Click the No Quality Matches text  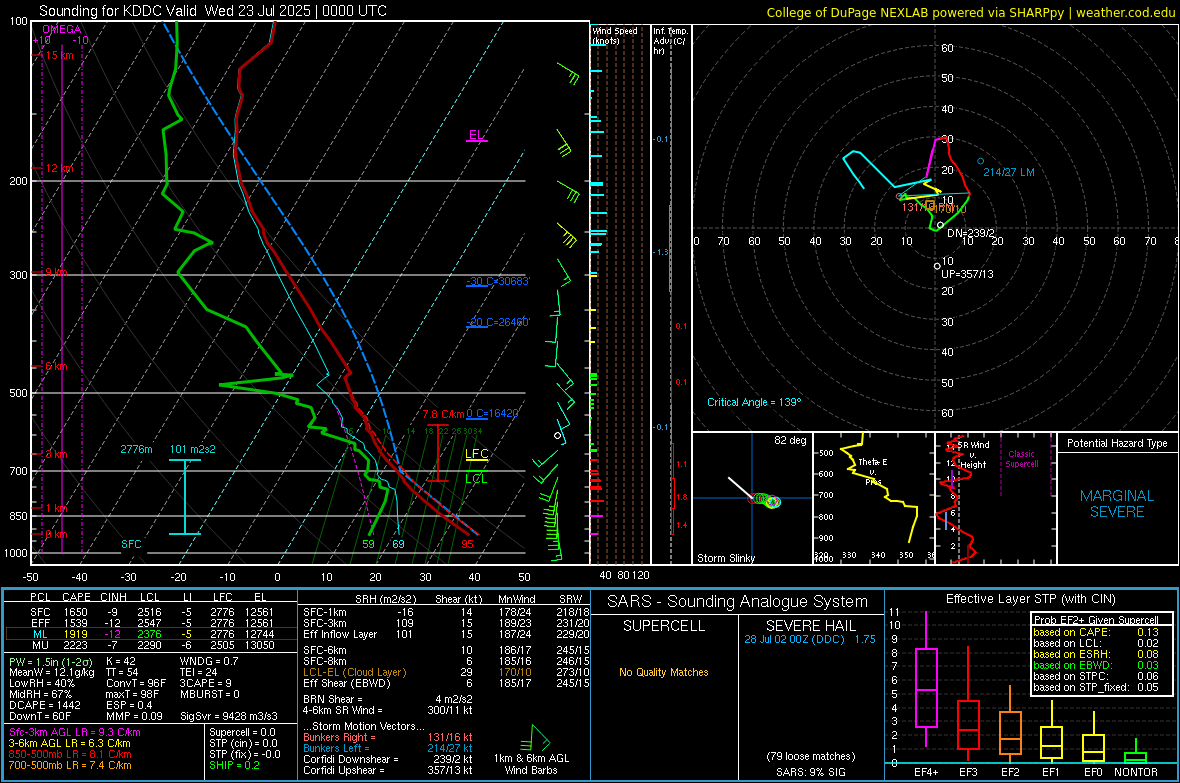[x=664, y=672]
